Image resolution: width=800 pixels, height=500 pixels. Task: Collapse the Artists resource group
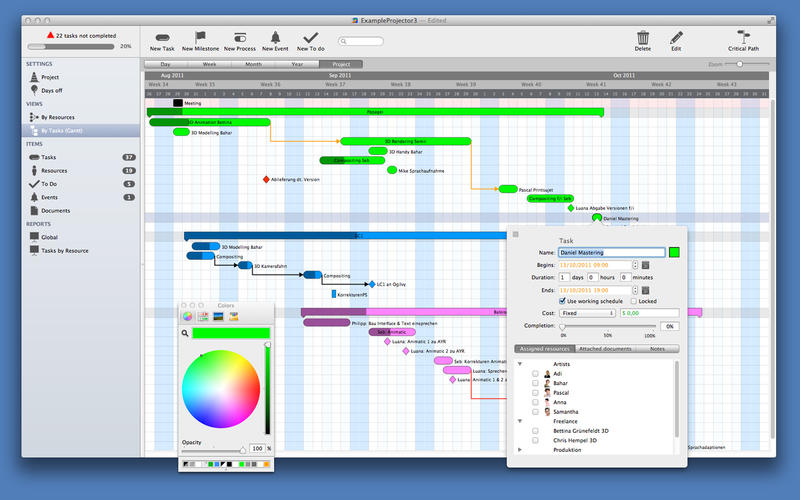(520, 363)
